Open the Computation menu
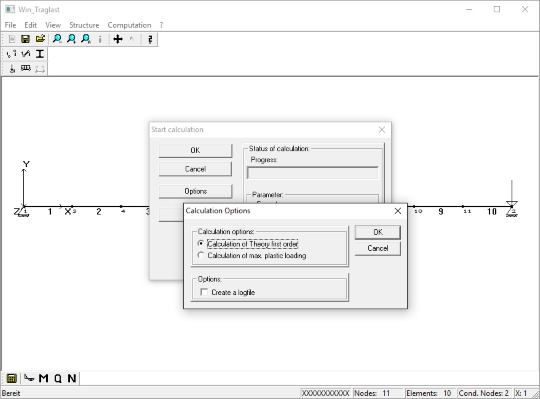 (129, 25)
